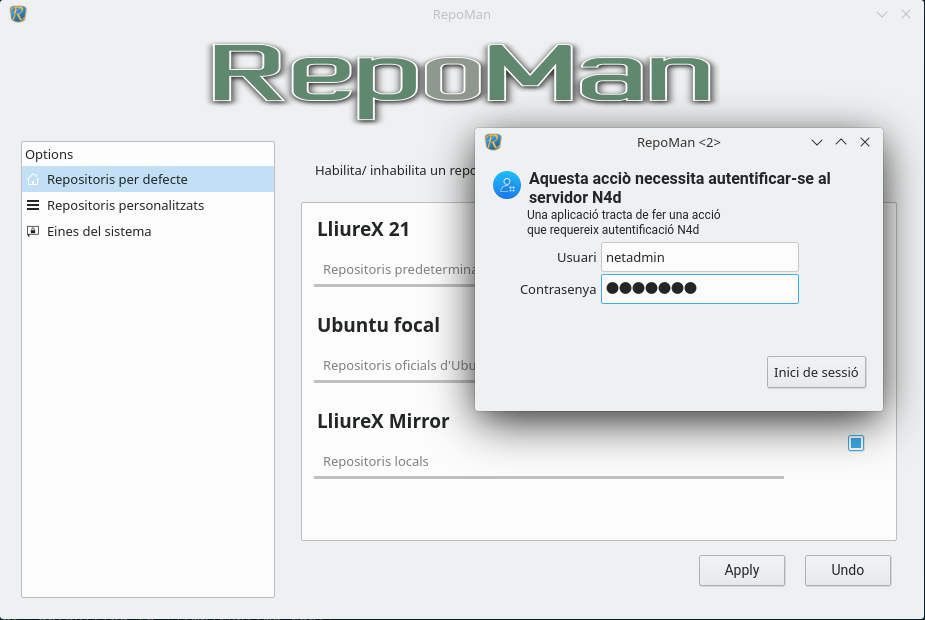Screen dimensions: 925x620
Task: Click the Repositoris locals description text
Action: coord(376,461)
